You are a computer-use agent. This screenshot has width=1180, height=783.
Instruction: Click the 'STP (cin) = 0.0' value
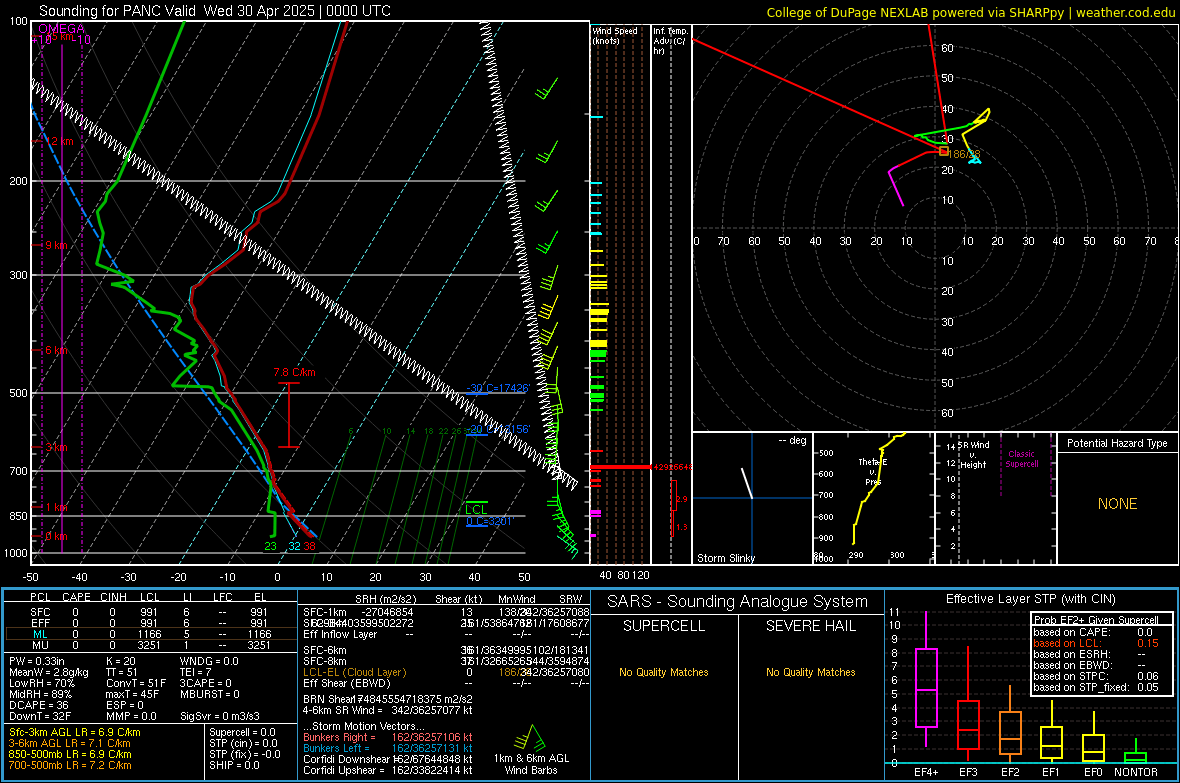[243, 743]
